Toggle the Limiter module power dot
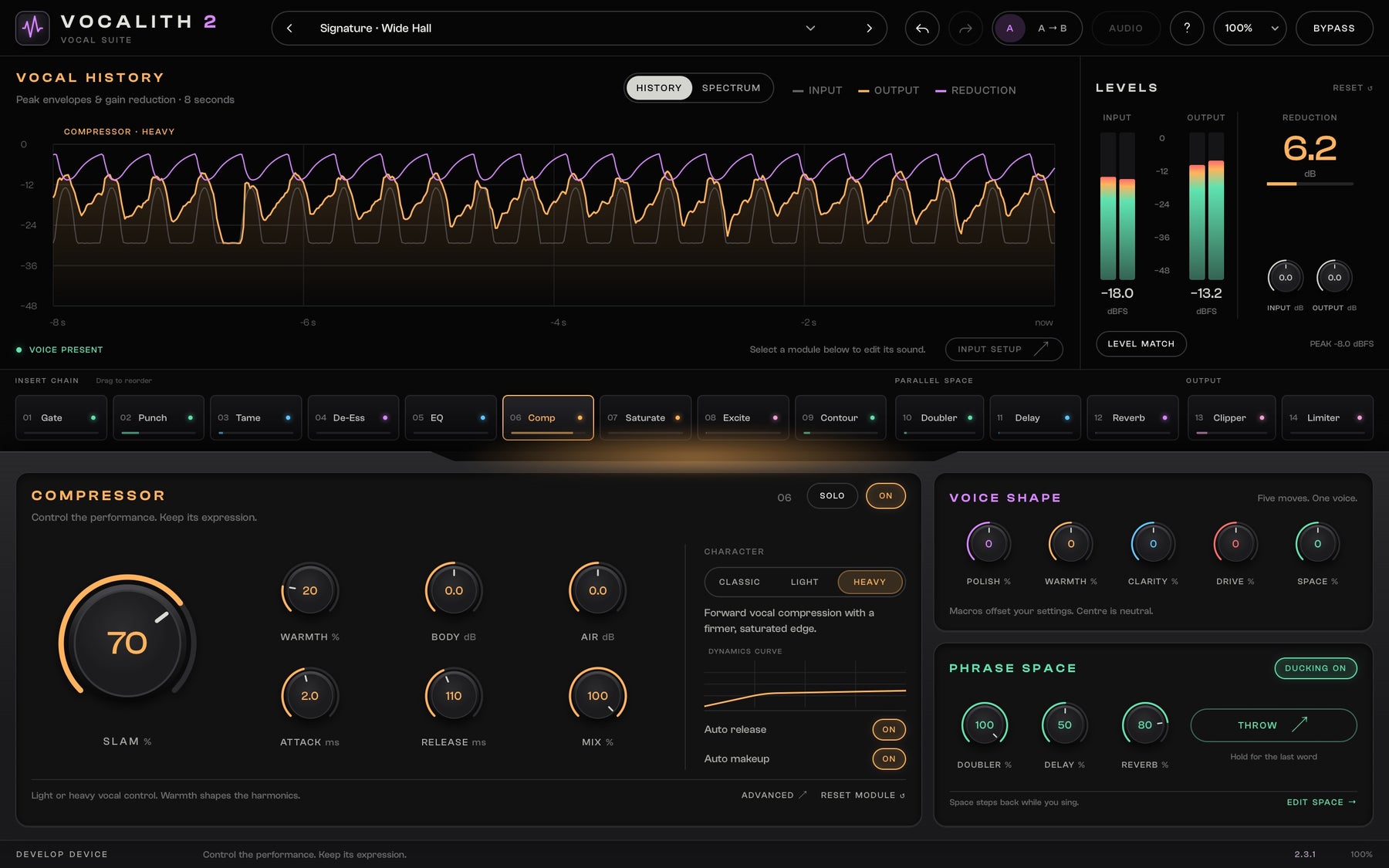The height and width of the screenshot is (868, 1389). [x=1359, y=417]
